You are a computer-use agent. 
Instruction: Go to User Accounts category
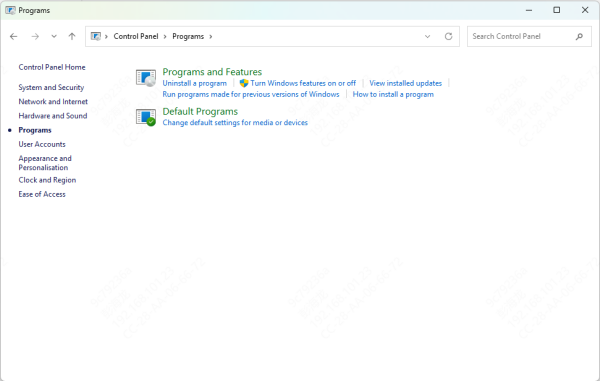[42, 144]
